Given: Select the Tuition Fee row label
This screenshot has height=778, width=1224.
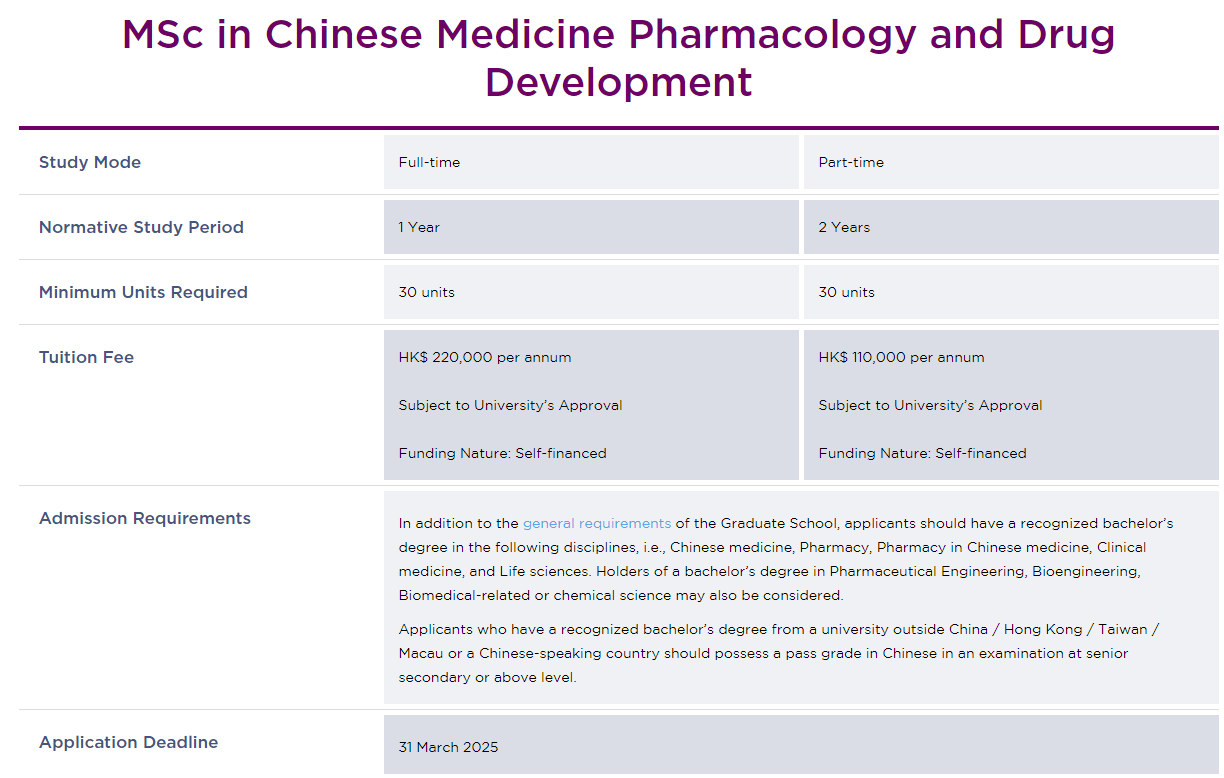Looking at the screenshot, I should [86, 357].
